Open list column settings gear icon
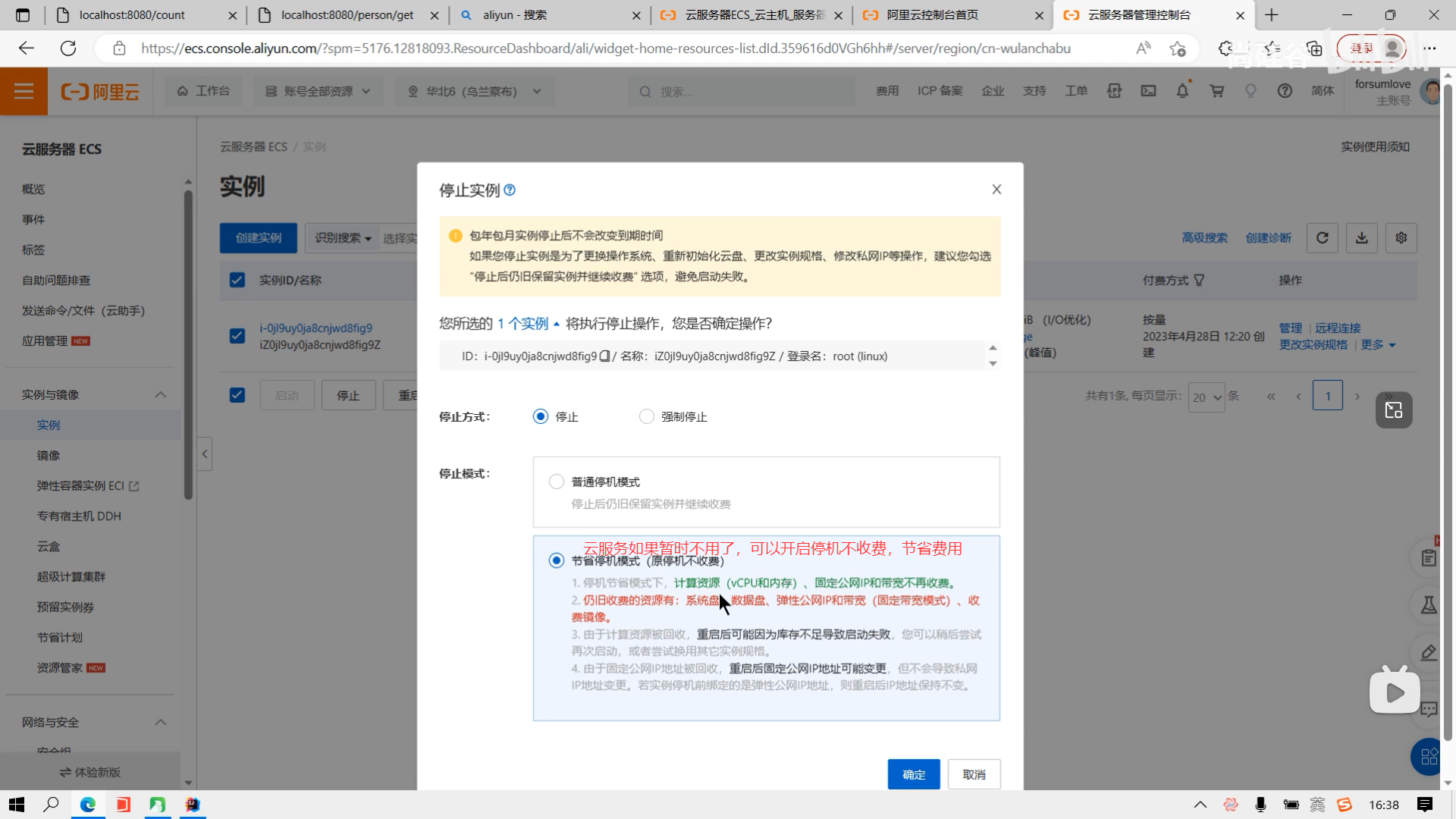The image size is (1456, 819). tap(1401, 238)
